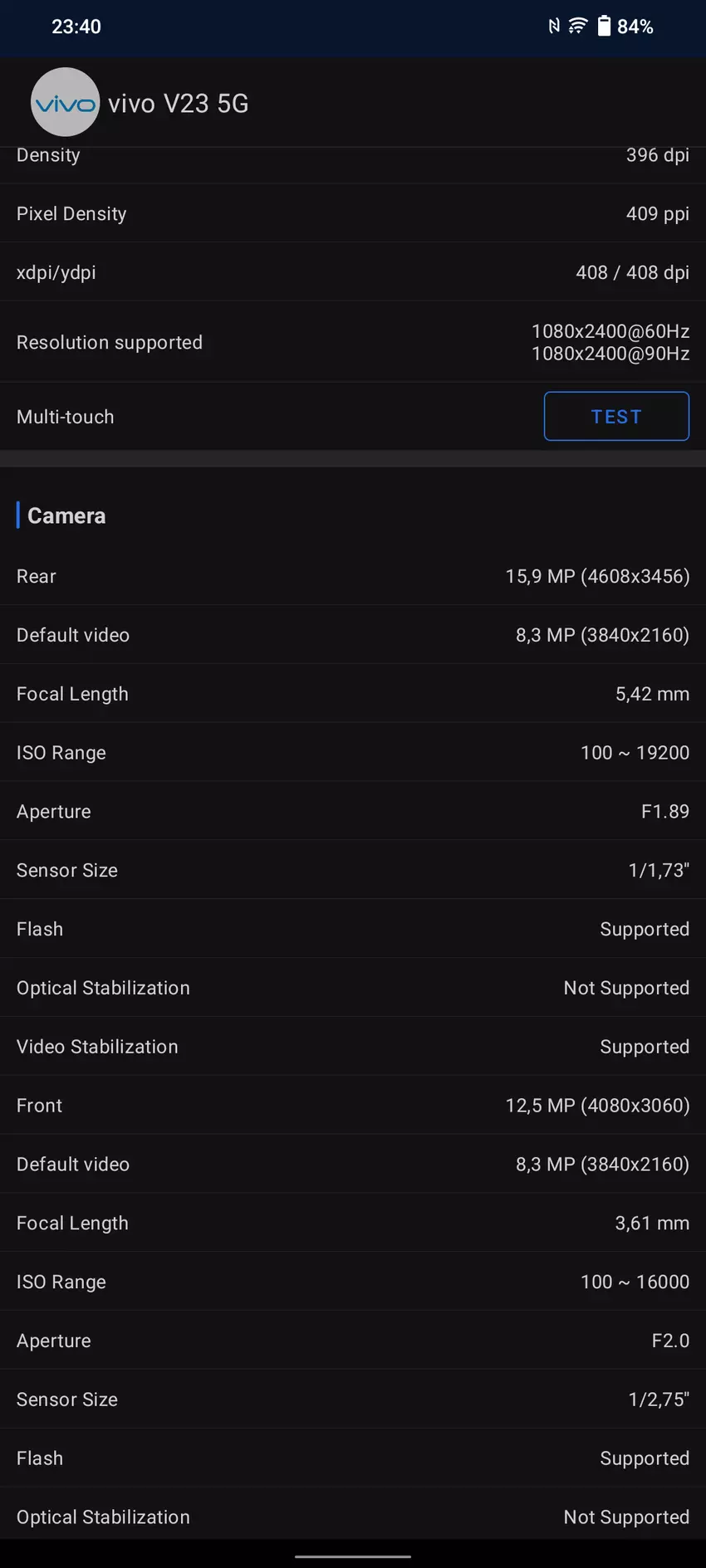Select the Front camera 12,5 MP row
The image size is (706, 1568).
point(353,1106)
